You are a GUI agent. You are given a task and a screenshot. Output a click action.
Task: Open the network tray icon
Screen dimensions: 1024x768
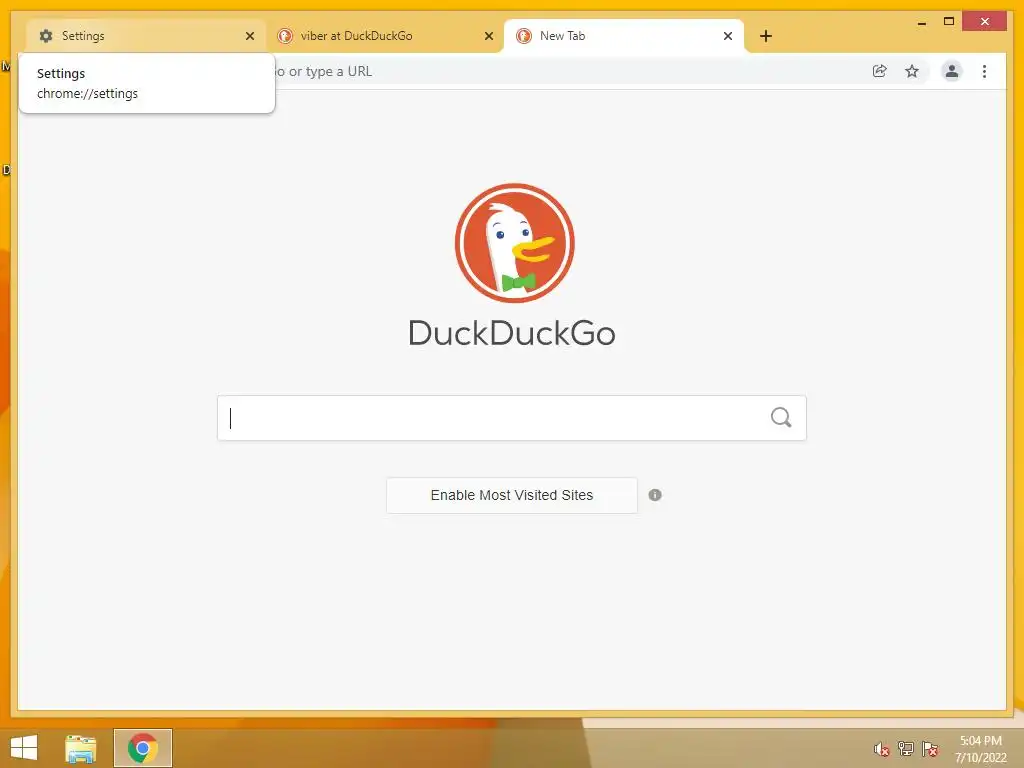point(906,748)
